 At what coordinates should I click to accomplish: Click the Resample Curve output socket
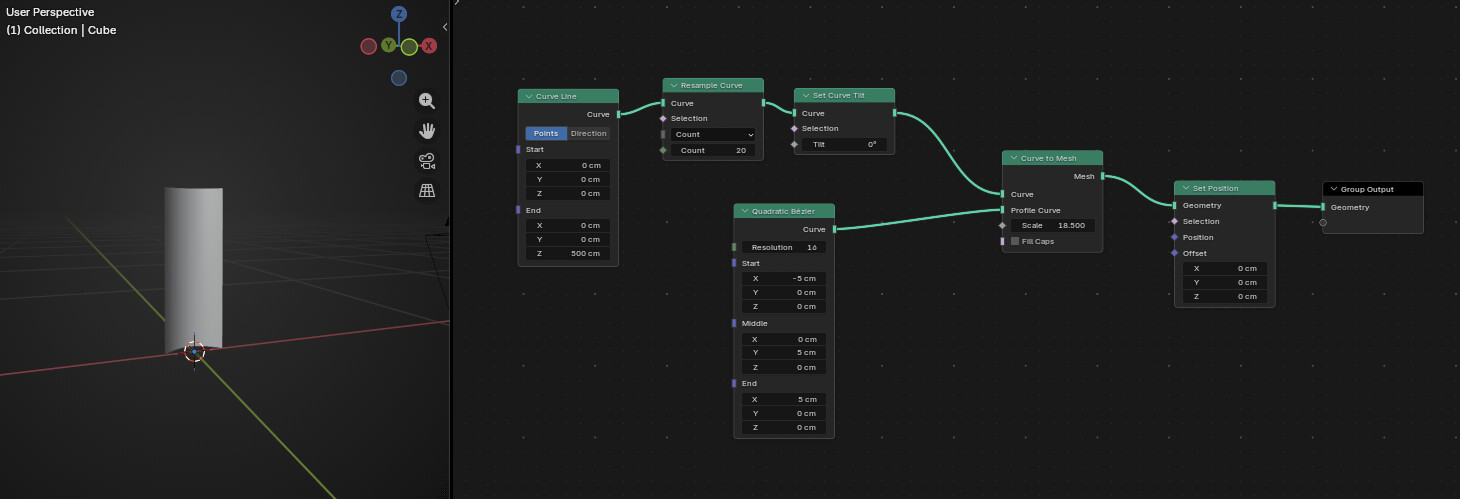click(764, 103)
